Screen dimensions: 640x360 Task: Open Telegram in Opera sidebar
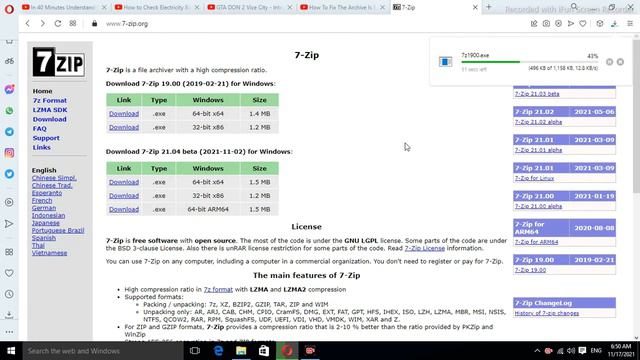pyautogui.click(x=9, y=132)
